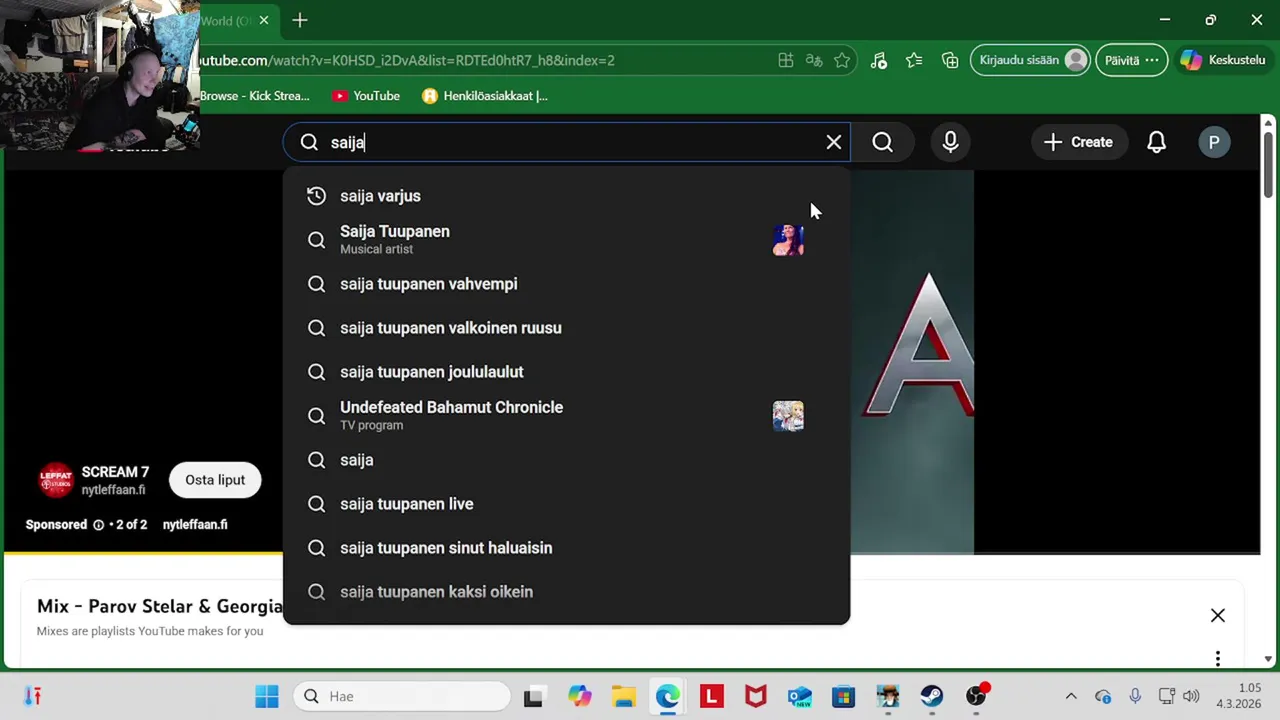
Task: Open the Henkilöasiakkaat bookmark
Action: pos(485,96)
